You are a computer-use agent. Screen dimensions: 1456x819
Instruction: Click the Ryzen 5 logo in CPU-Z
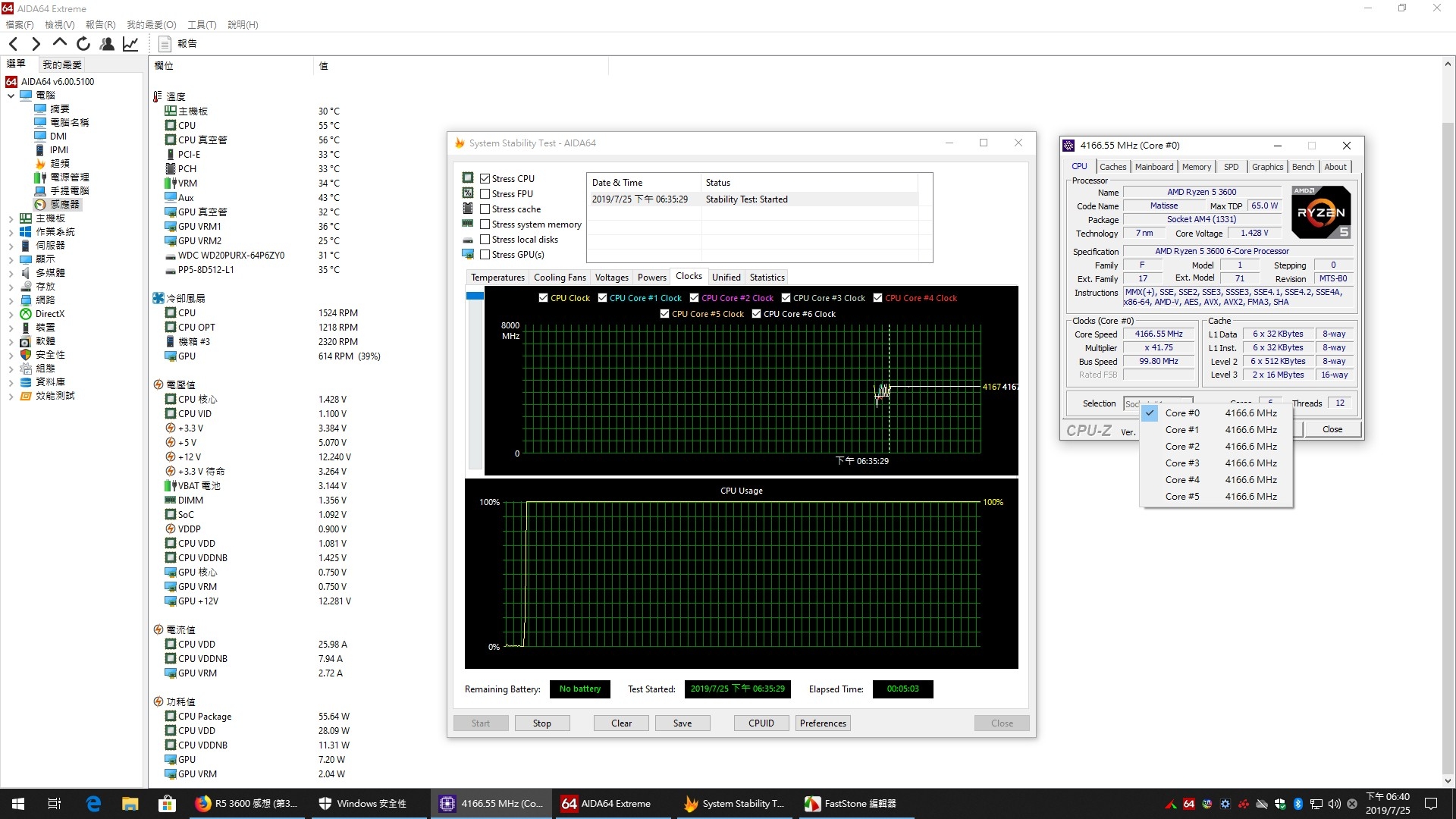[1321, 212]
